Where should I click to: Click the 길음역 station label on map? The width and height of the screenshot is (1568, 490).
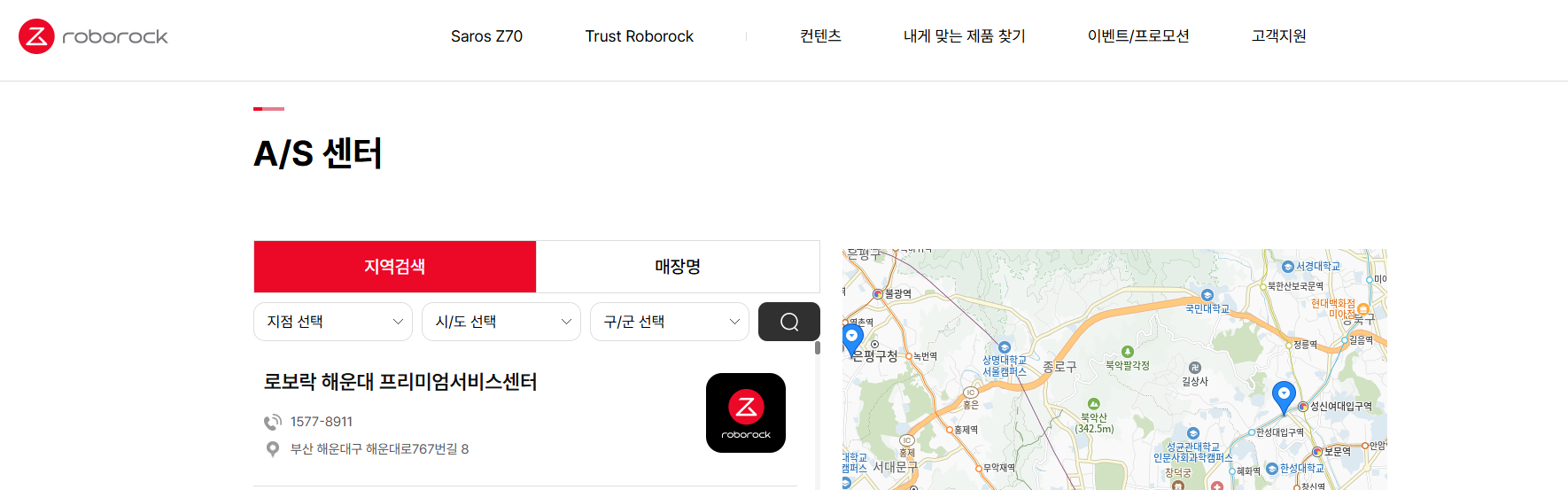coord(1362,340)
